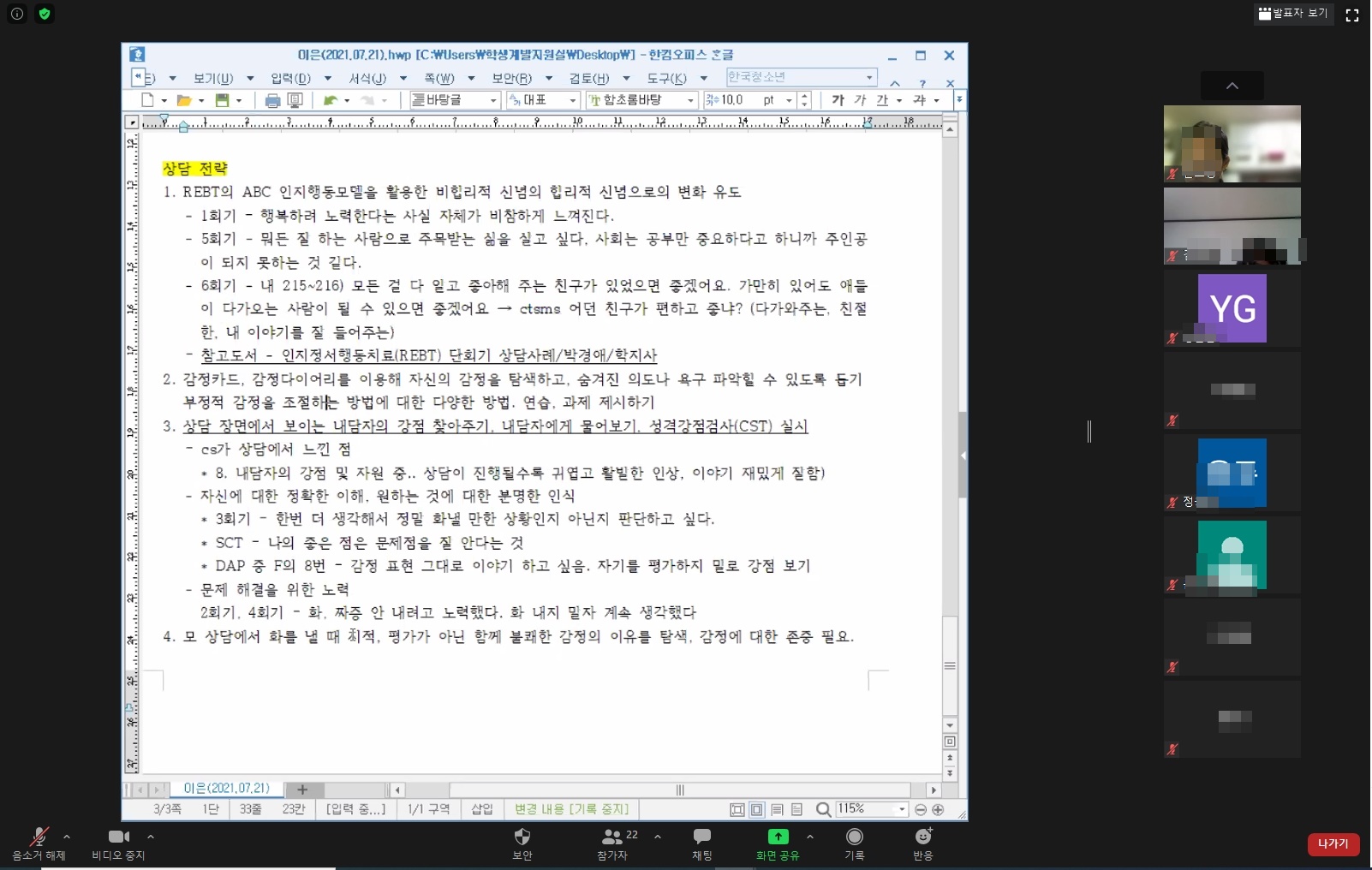1372x870 pixels.
Task: Click the magnifier zoom icon in status bar
Action: tap(823, 809)
